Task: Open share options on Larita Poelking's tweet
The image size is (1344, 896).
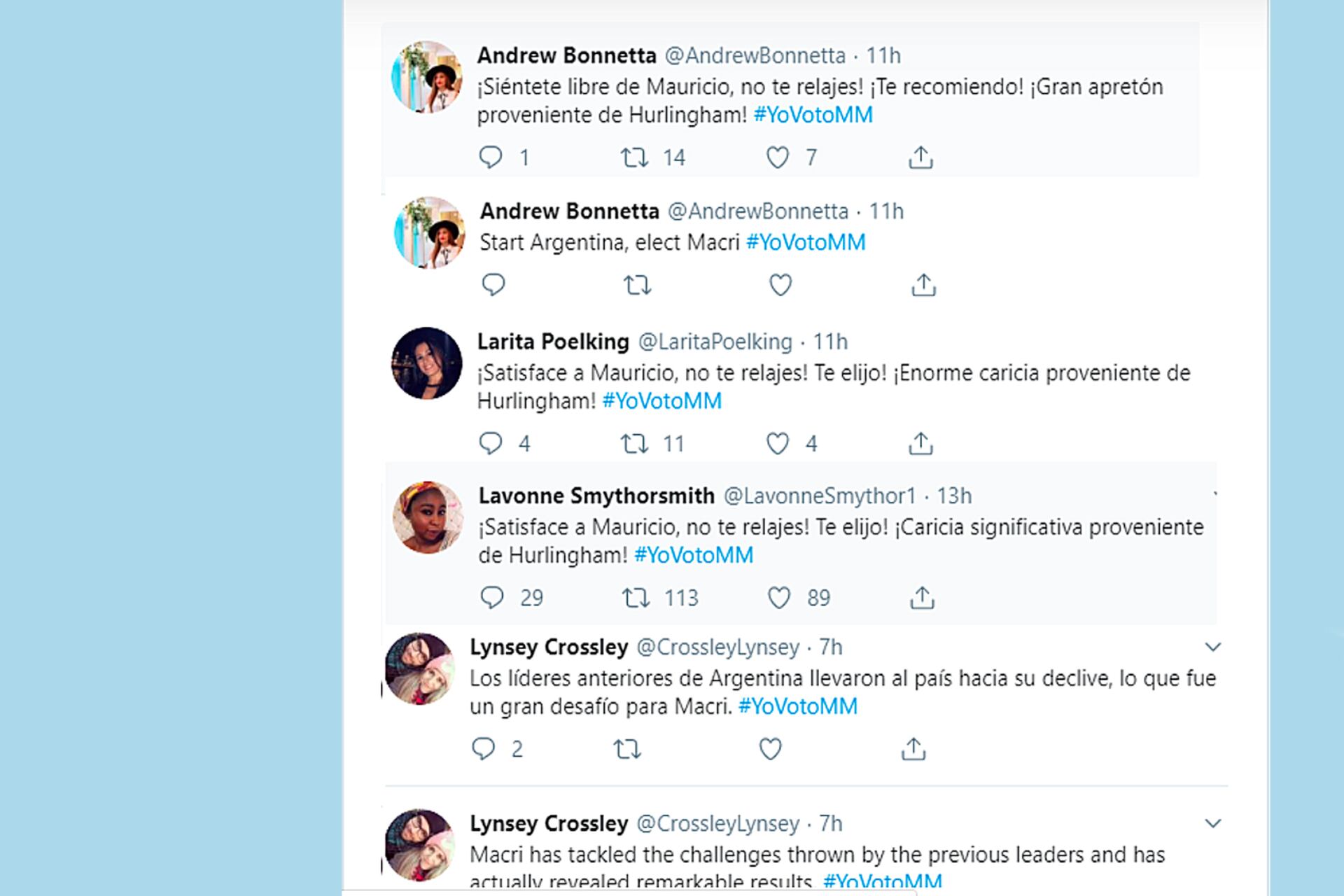Action: pyautogui.click(x=922, y=442)
